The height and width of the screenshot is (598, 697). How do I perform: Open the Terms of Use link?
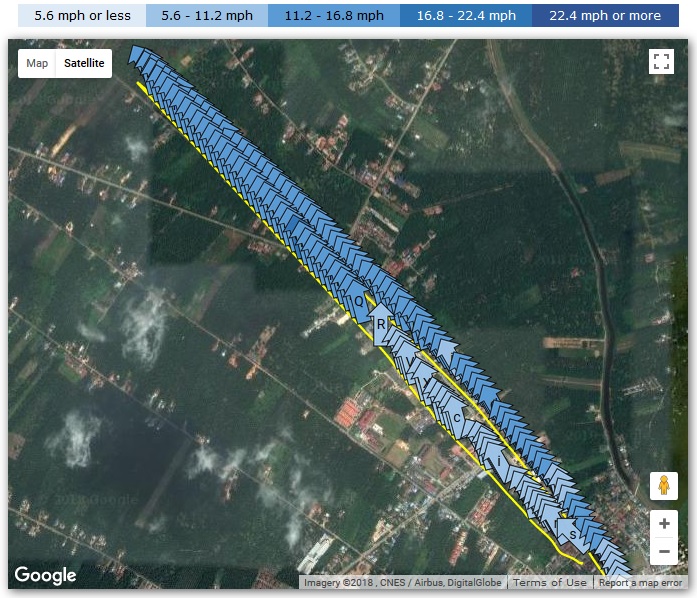pos(549,582)
